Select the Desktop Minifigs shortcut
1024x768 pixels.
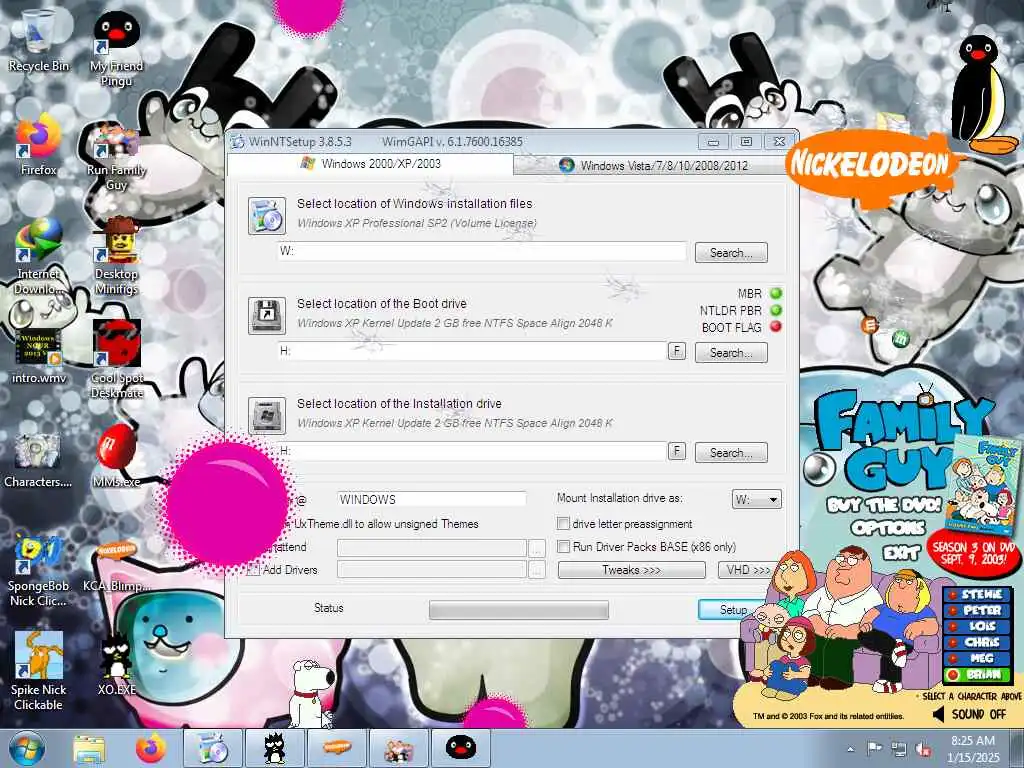116,256
